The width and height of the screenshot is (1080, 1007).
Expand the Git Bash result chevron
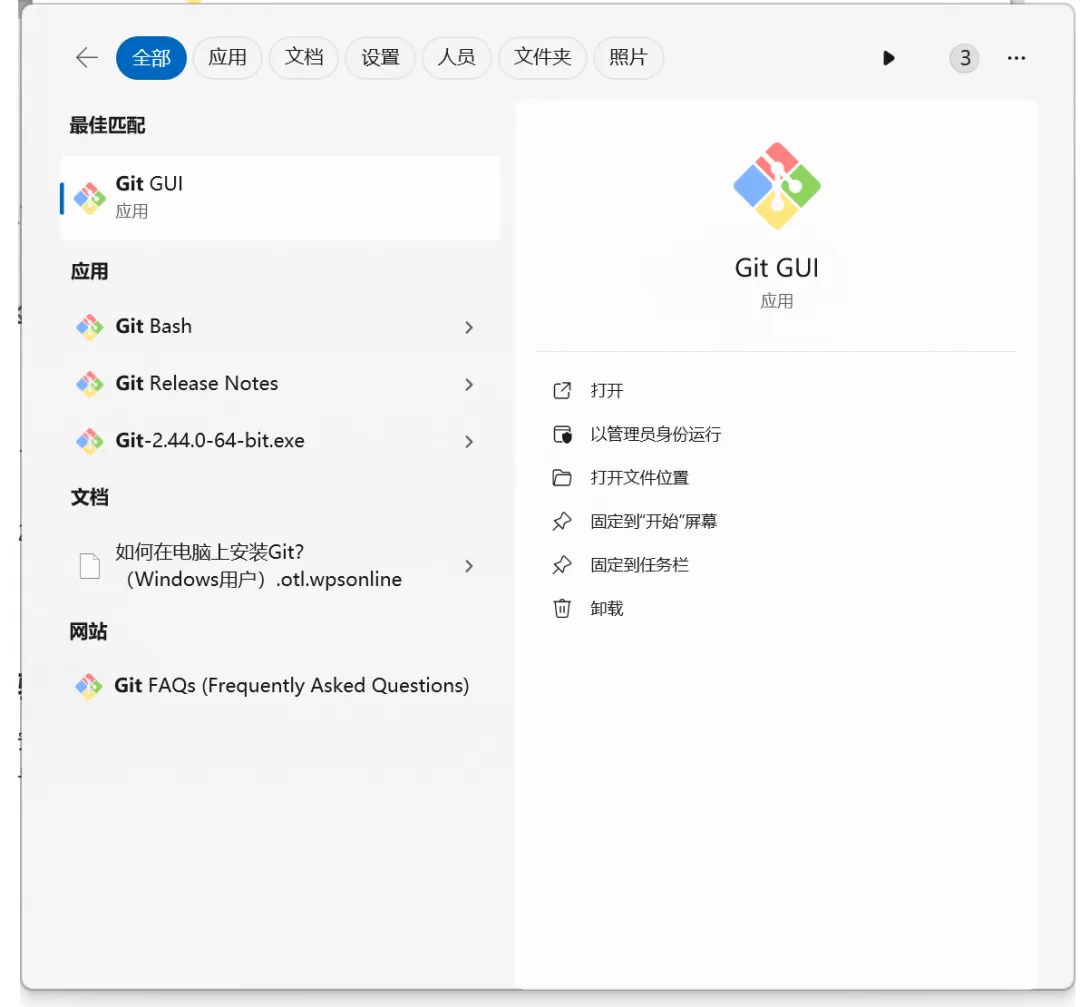469,327
